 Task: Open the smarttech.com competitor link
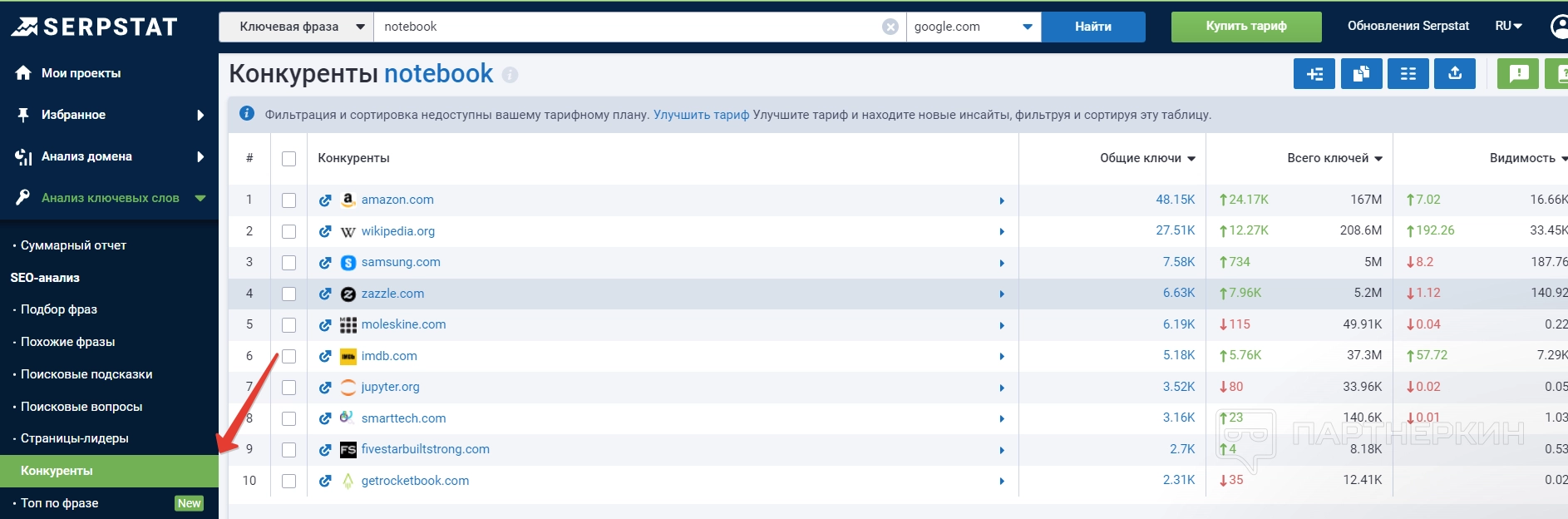[403, 418]
